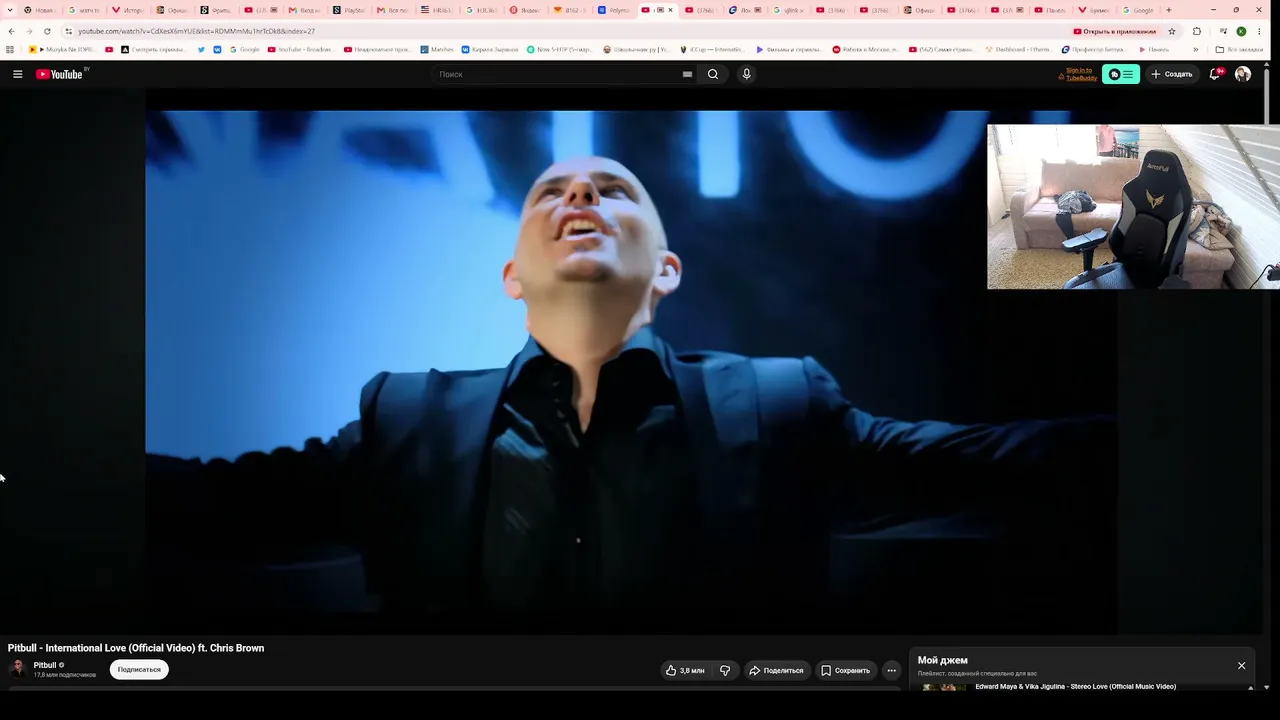Reload the current page
This screenshot has height=720, width=1280.
(47, 31)
